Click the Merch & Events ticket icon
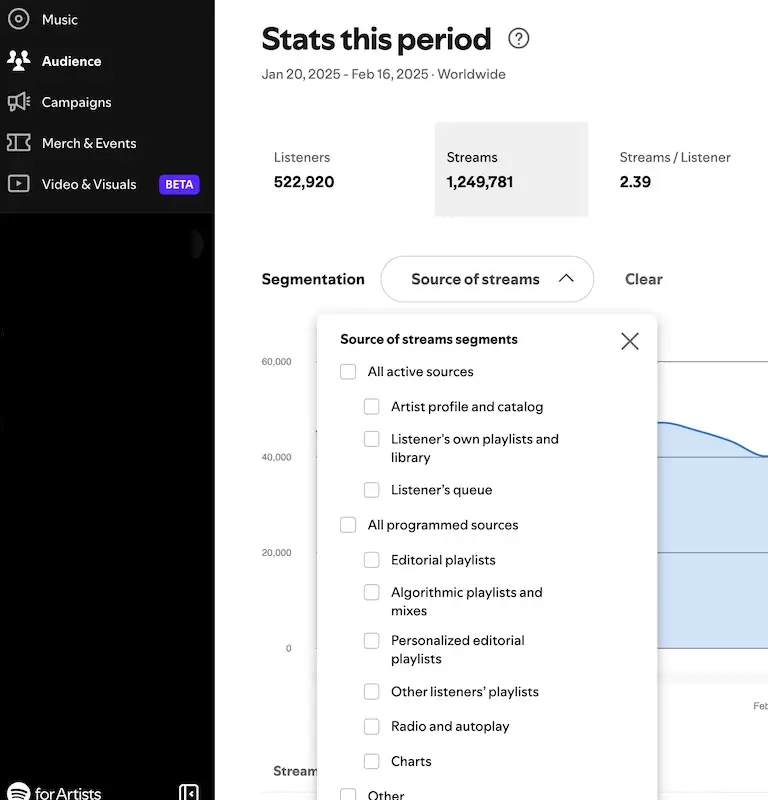 (19, 142)
